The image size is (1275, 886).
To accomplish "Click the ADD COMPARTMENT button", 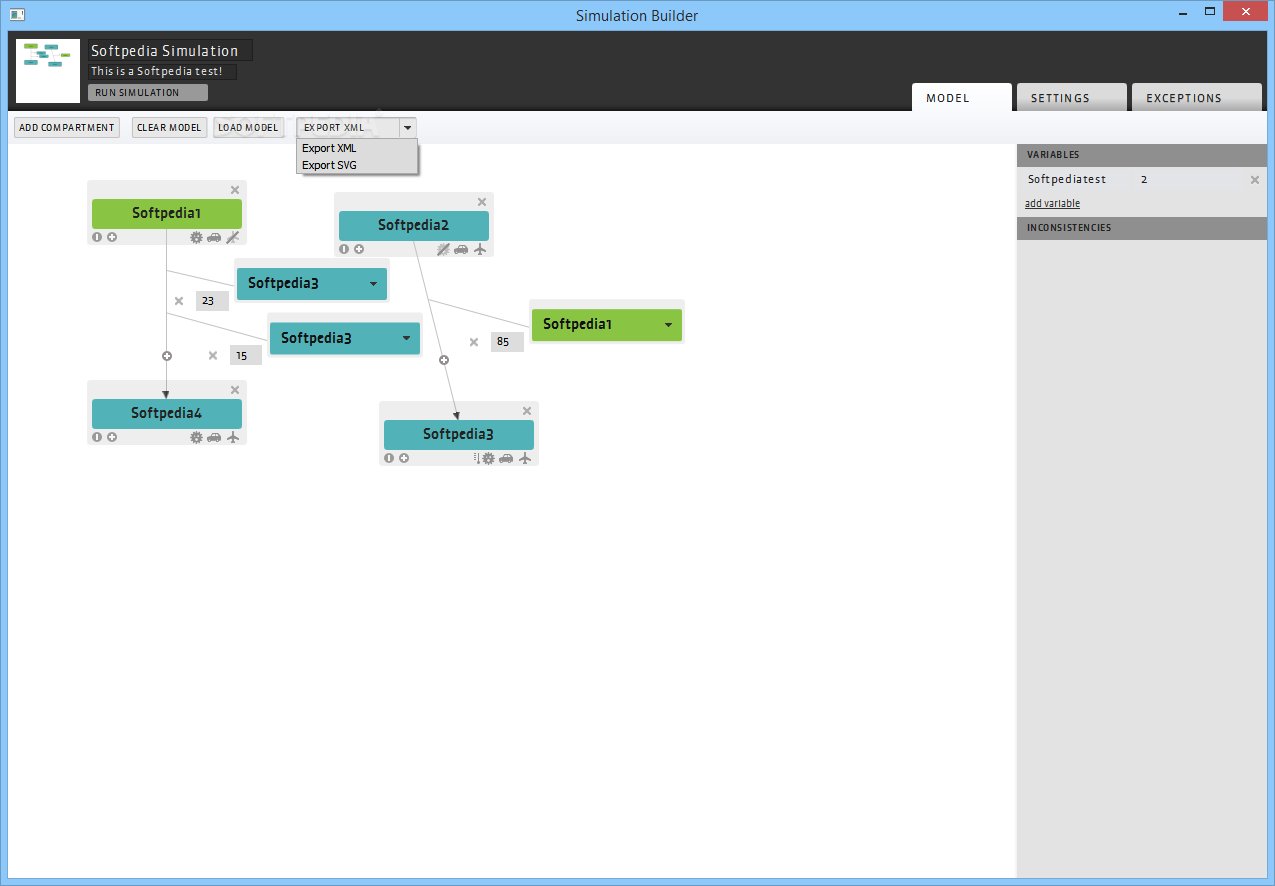I will [67, 128].
